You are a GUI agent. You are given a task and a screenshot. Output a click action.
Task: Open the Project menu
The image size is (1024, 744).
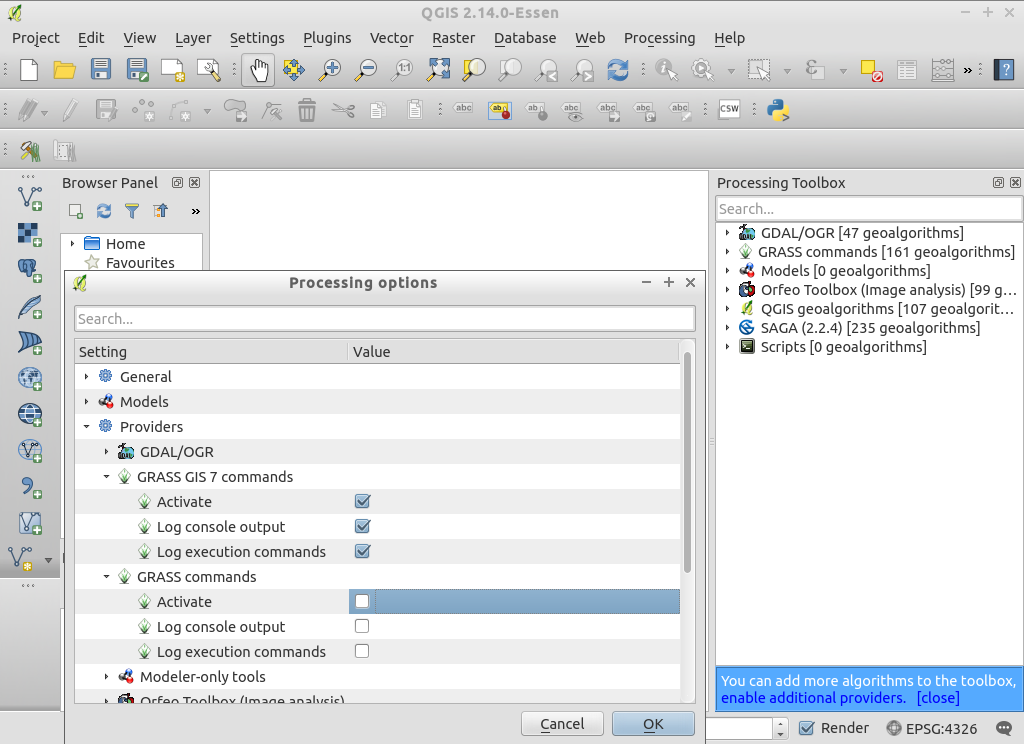coord(35,38)
